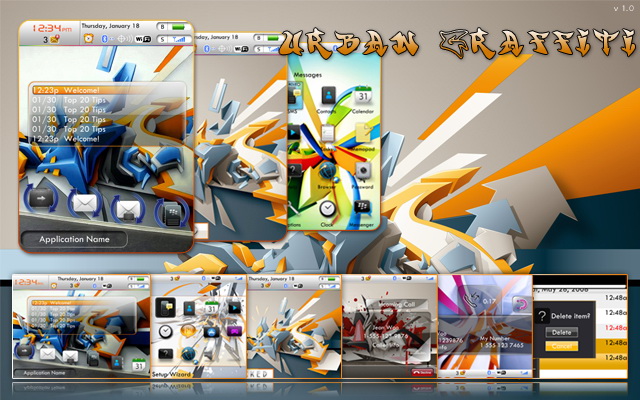Open the Tasks checklist icon in app grid
The height and width of the screenshot is (400, 640).
point(328,133)
